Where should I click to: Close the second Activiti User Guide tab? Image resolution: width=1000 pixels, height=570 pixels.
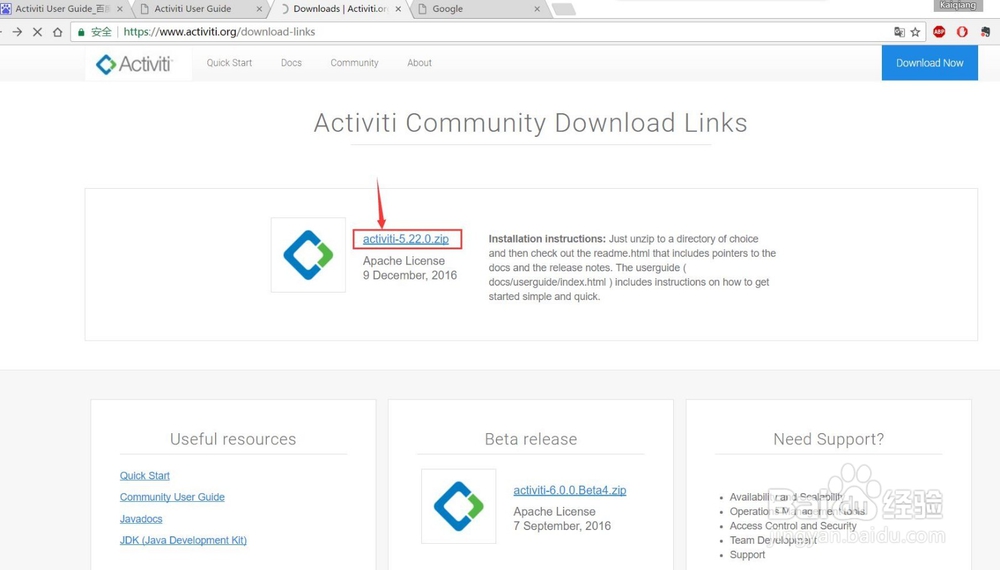[x=259, y=9]
